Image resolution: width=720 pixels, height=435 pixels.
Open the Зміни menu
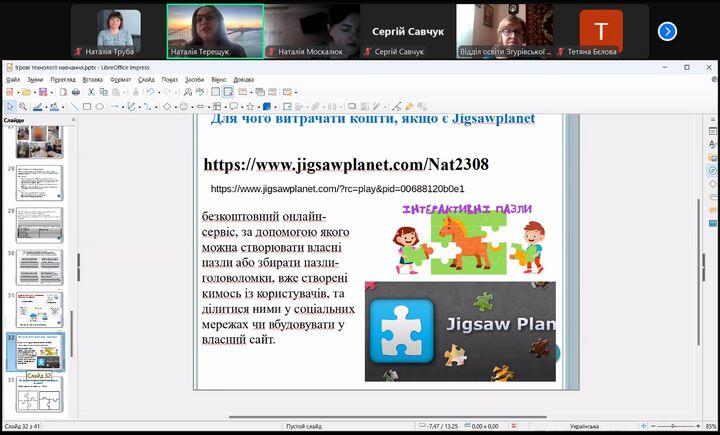(x=35, y=80)
